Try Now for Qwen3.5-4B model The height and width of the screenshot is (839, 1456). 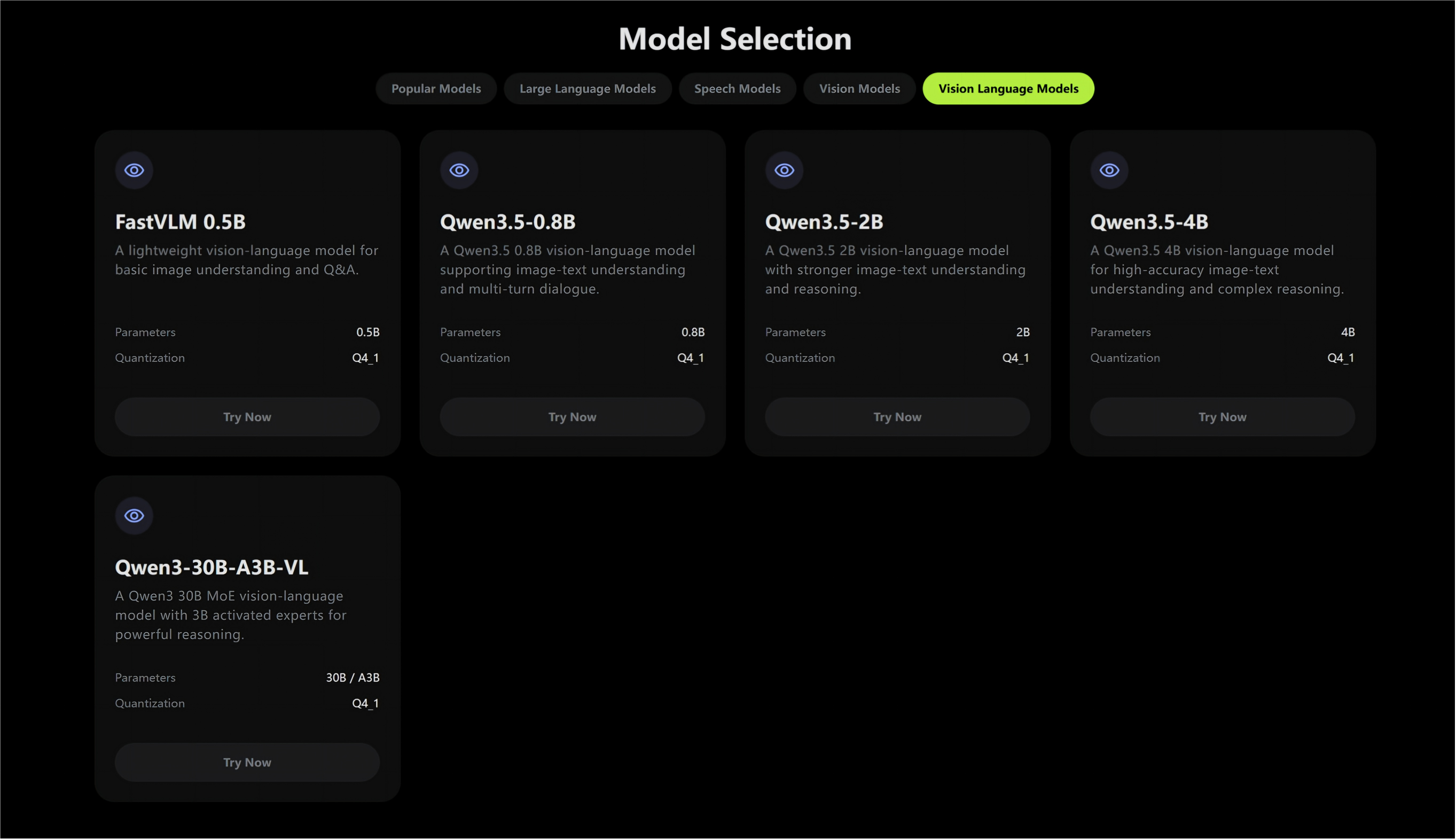pos(1222,417)
